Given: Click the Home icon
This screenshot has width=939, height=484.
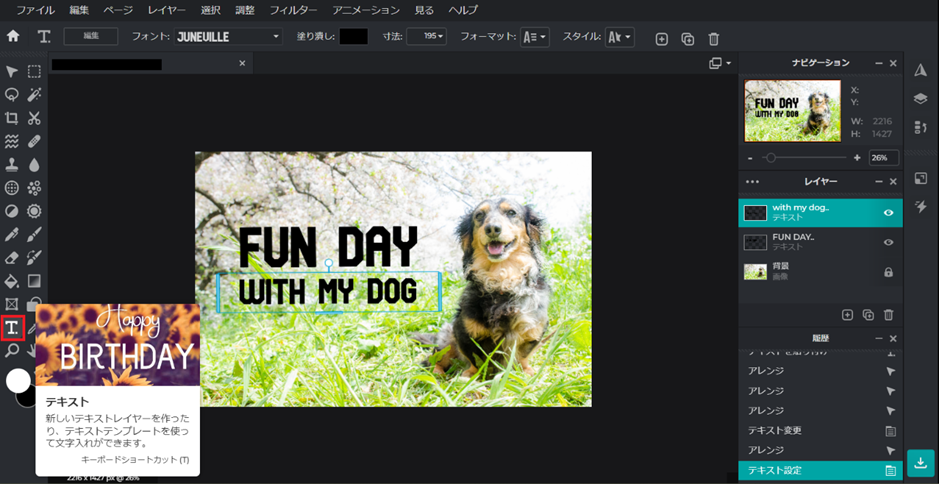Looking at the screenshot, I should pos(13,37).
